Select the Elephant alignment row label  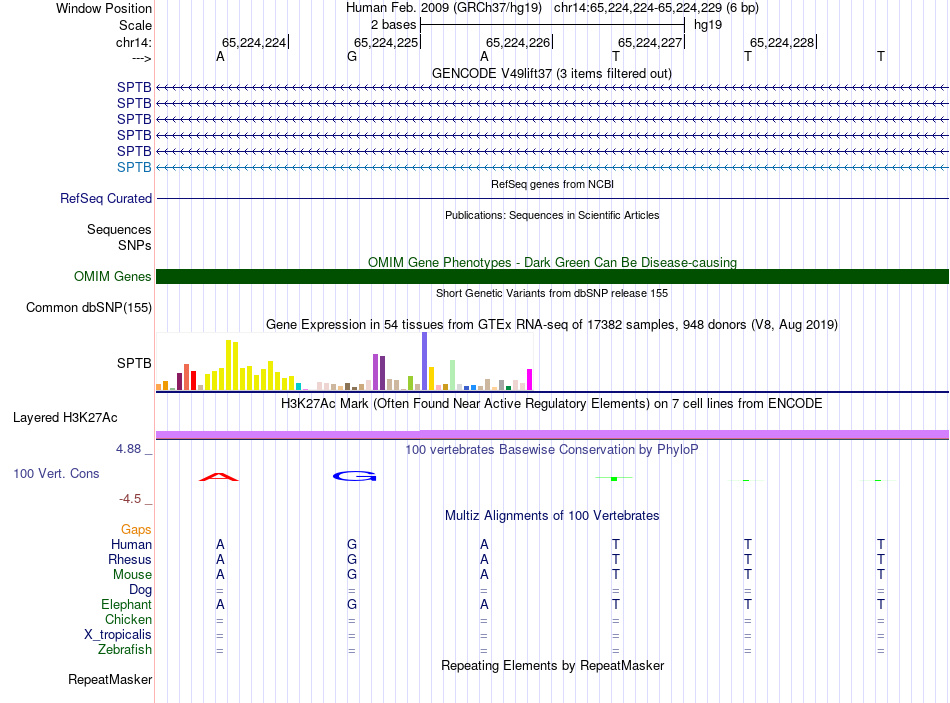coord(126,604)
